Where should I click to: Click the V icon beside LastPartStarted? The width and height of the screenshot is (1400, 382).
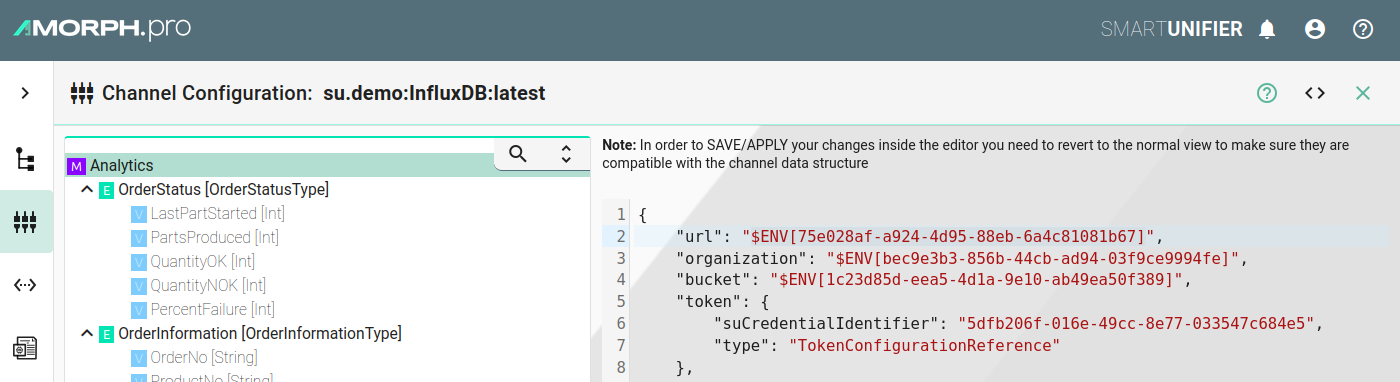[x=138, y=214]
